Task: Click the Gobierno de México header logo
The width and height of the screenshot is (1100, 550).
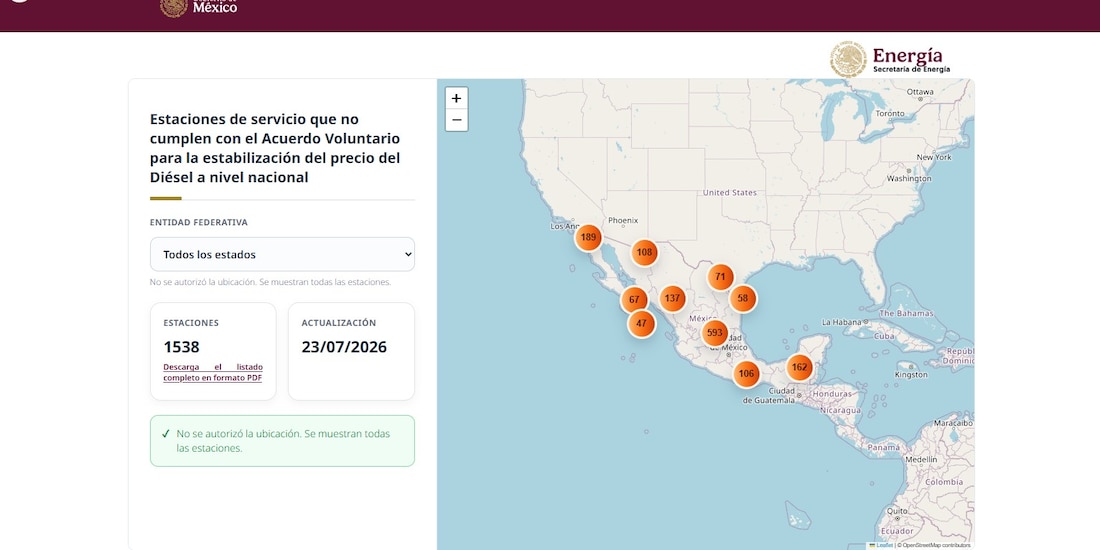Action: [x=199, y=8]
